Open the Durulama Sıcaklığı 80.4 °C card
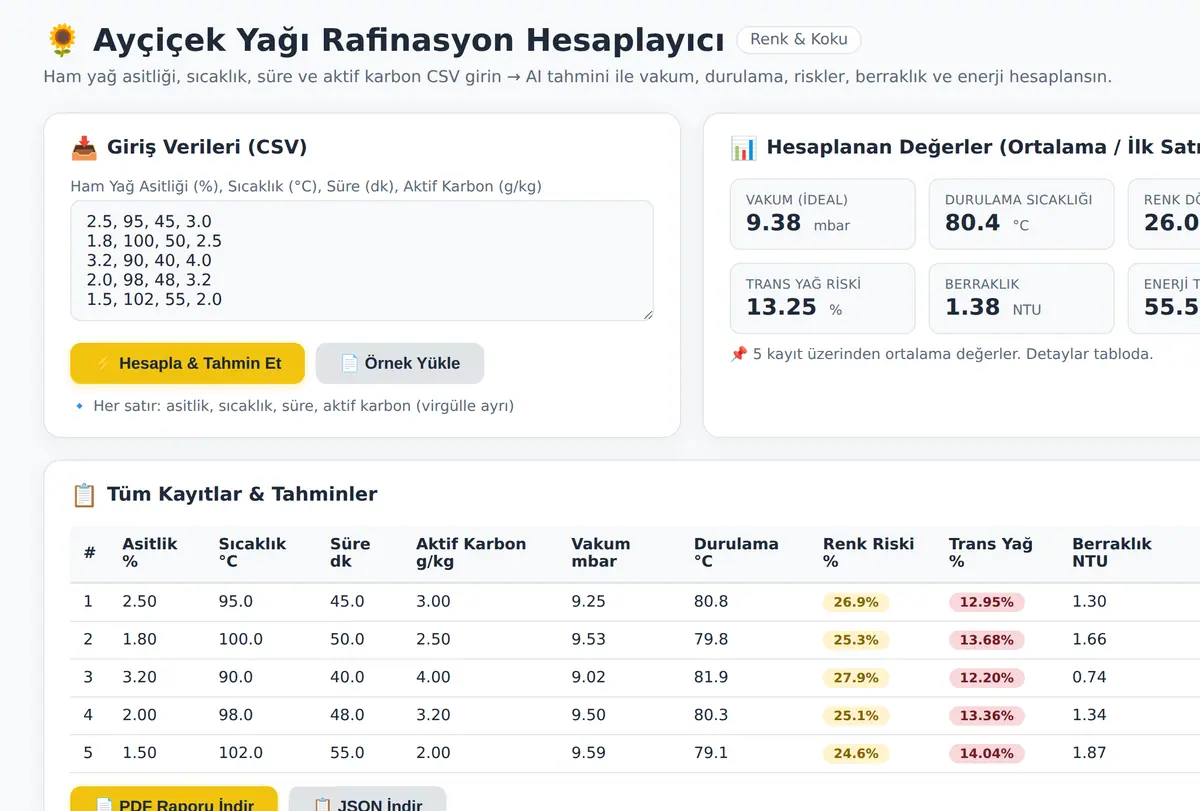1200x811 pixels. [1021, 214]
